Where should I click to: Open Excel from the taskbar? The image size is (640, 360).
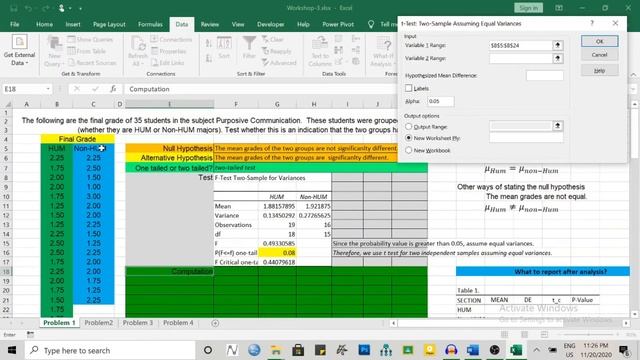coord(516,350)
